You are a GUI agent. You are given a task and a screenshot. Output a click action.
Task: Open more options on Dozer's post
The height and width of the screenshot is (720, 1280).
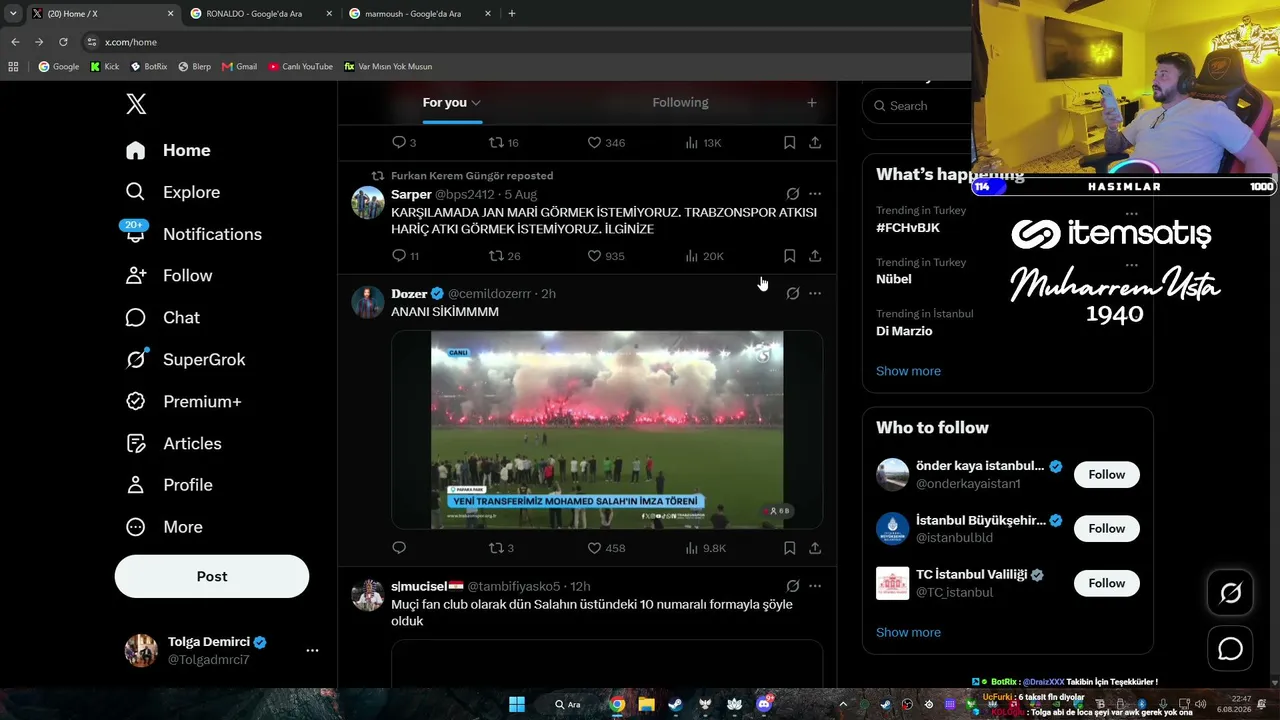pos(815,294)
